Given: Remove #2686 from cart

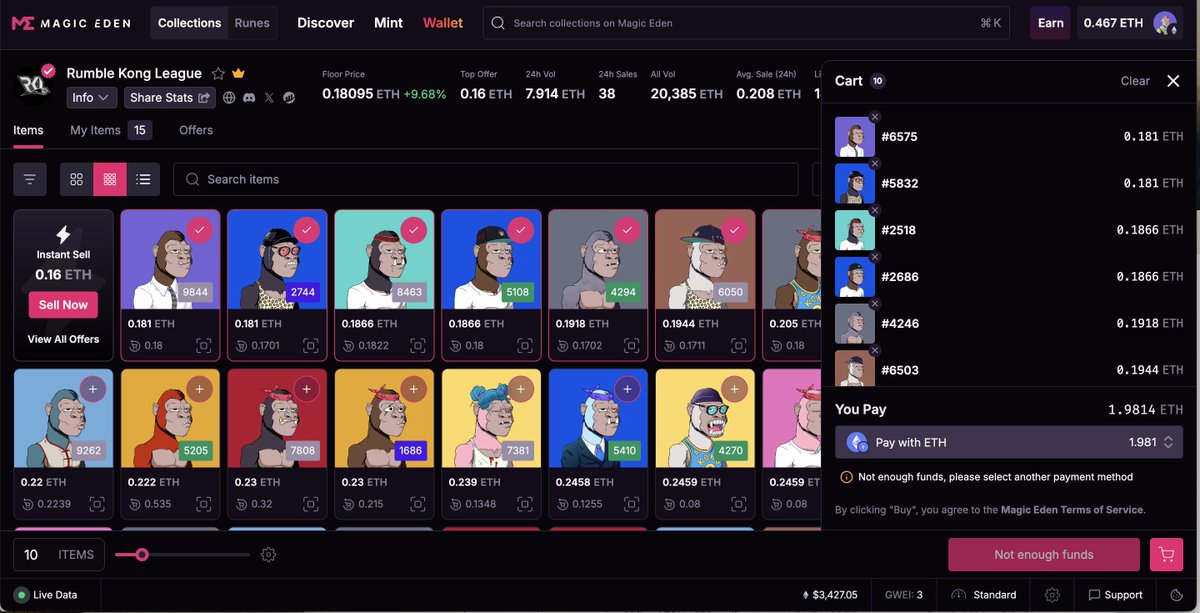Looking at the screenshot, I should point(875,257).
